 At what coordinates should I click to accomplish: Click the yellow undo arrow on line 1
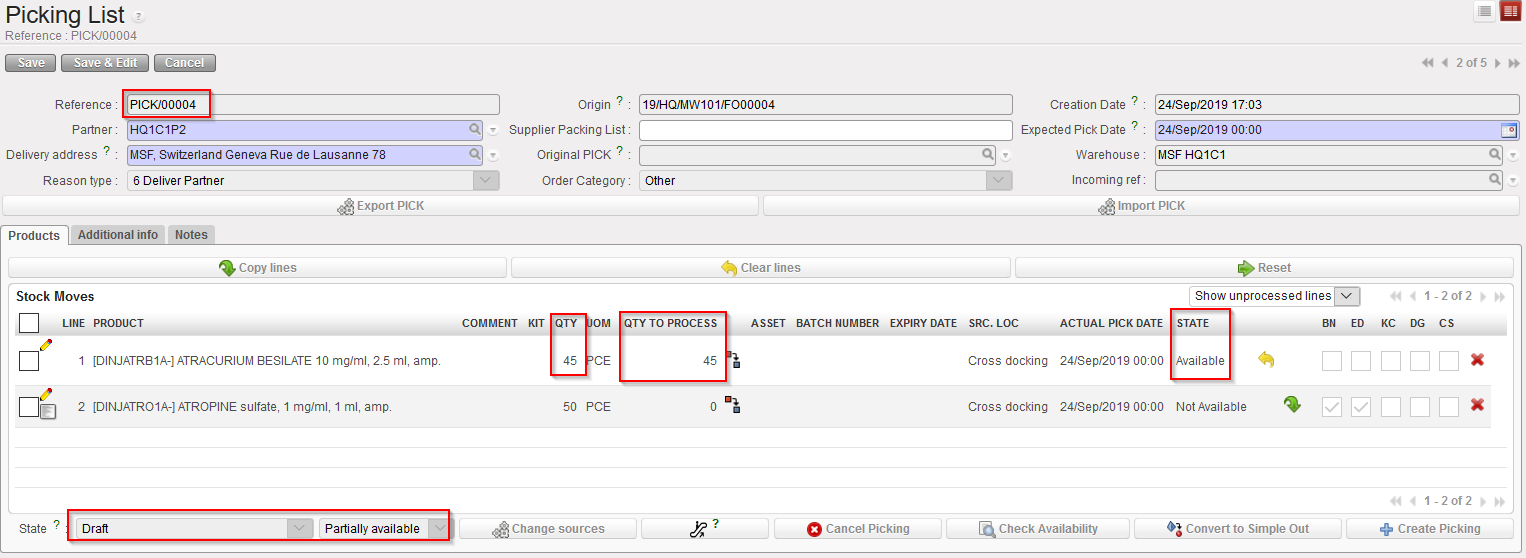pos(1266,360)
